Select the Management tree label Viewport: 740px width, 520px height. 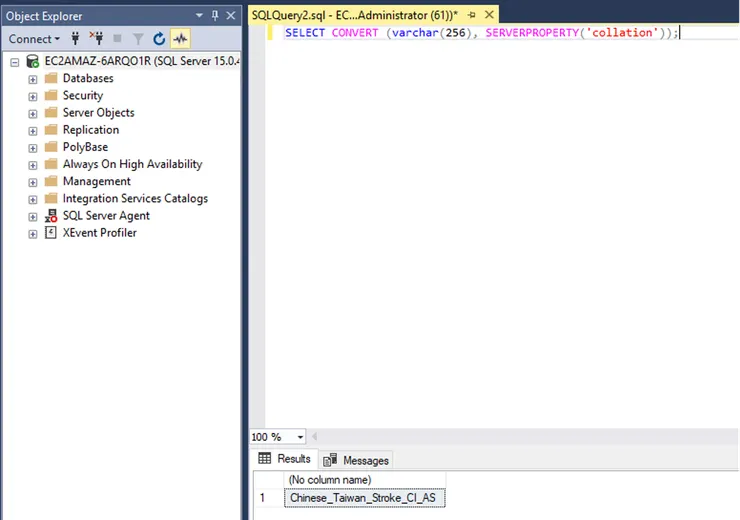pyautogui.click(x=97, y=181)
